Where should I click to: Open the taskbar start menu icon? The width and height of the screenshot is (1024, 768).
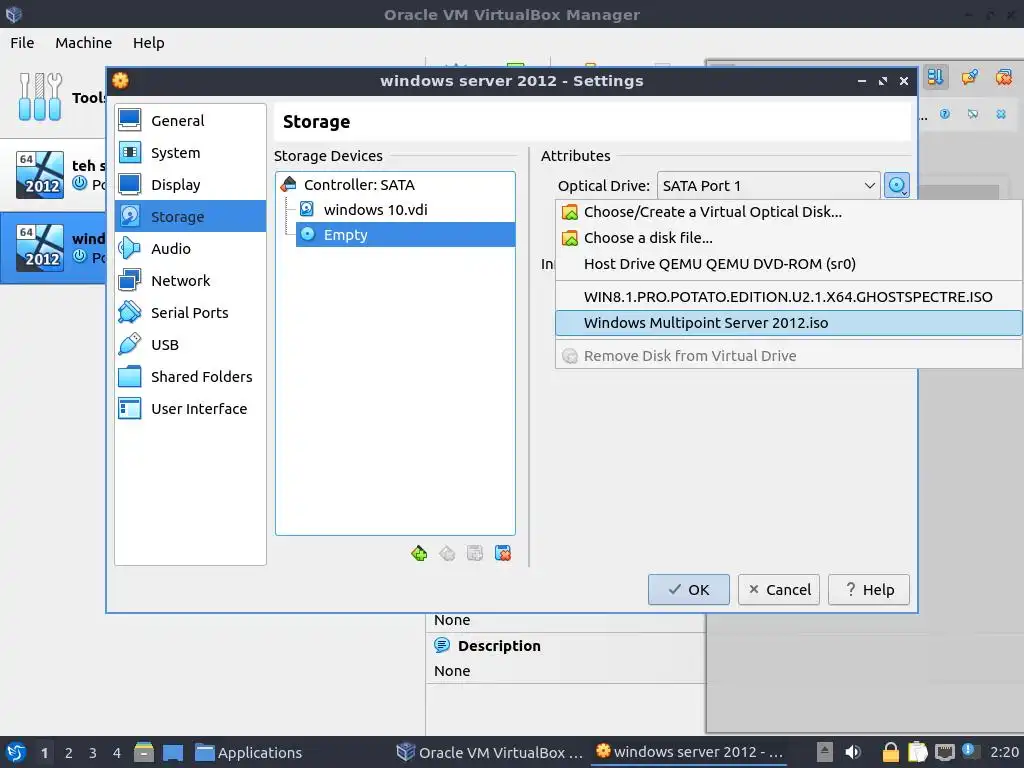point(16,752)
